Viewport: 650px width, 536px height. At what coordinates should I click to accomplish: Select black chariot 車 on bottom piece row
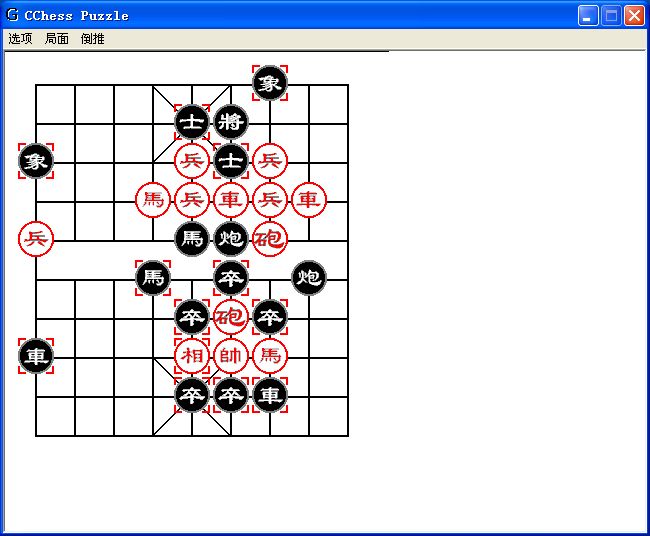point(270,394)
